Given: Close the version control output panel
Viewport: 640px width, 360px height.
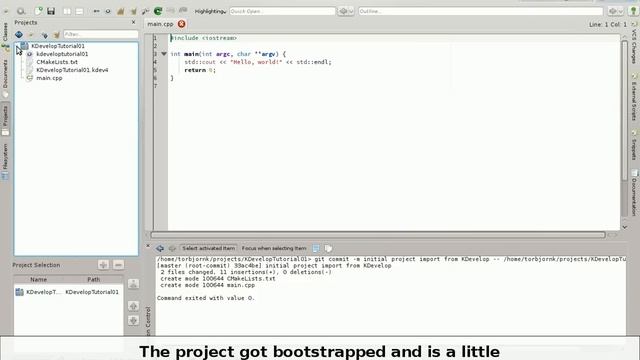Looking at the screenshot, I should click(148, 246).
